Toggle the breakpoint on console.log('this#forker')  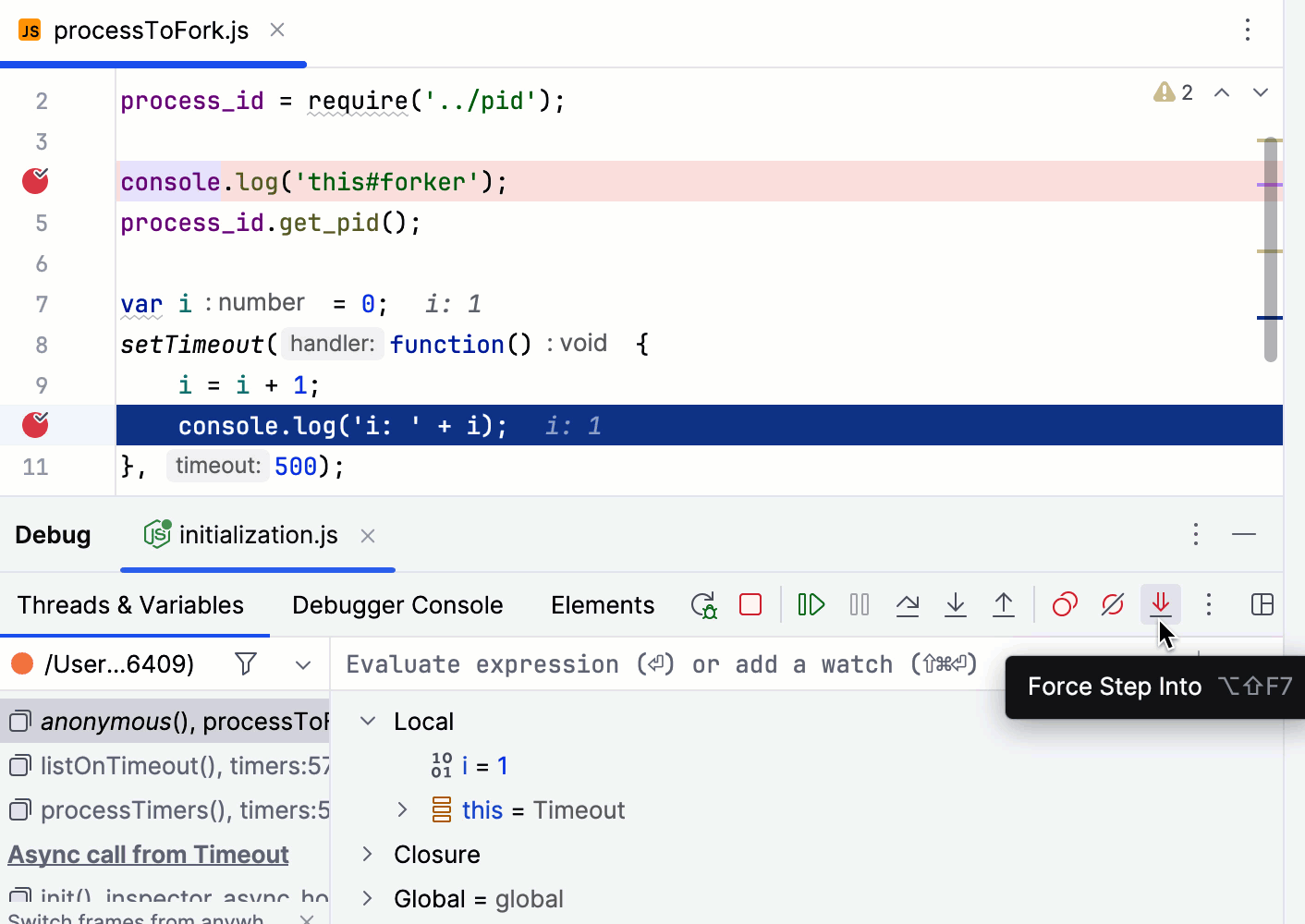click(x=34, y=181)
